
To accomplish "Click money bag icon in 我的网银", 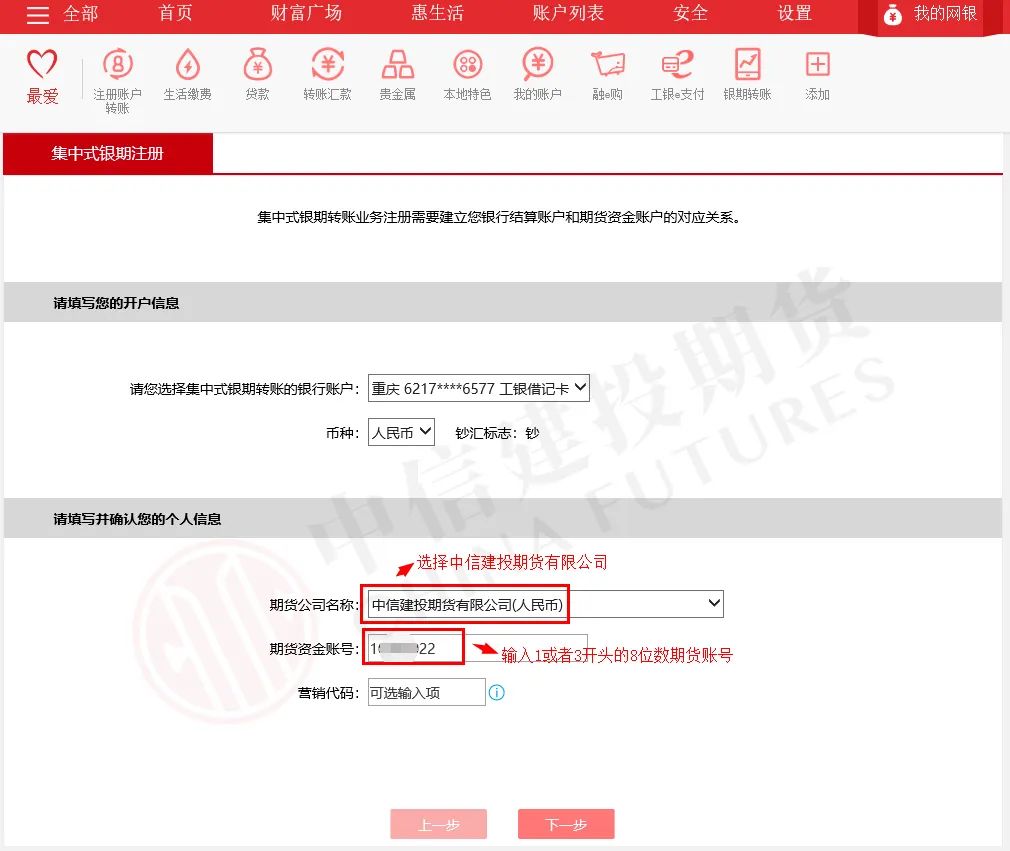I will click(x=892, y=14).
